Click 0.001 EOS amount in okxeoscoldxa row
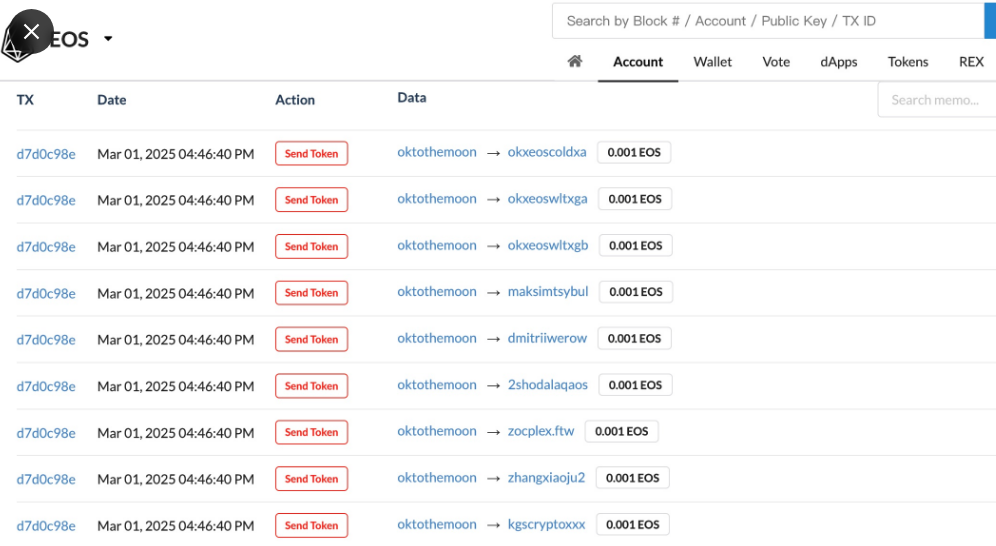 (634, 152)
